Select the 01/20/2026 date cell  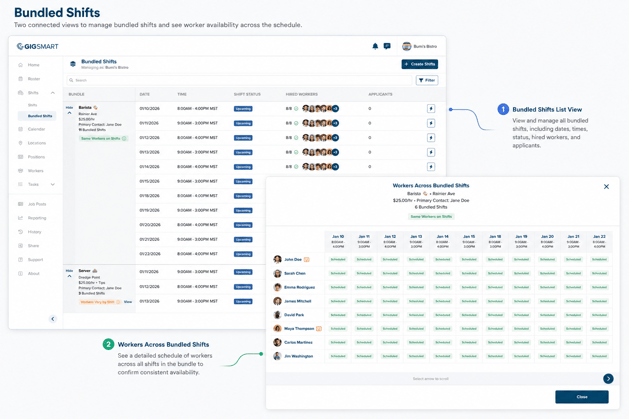pyautogui.click(x=150, y=225)
